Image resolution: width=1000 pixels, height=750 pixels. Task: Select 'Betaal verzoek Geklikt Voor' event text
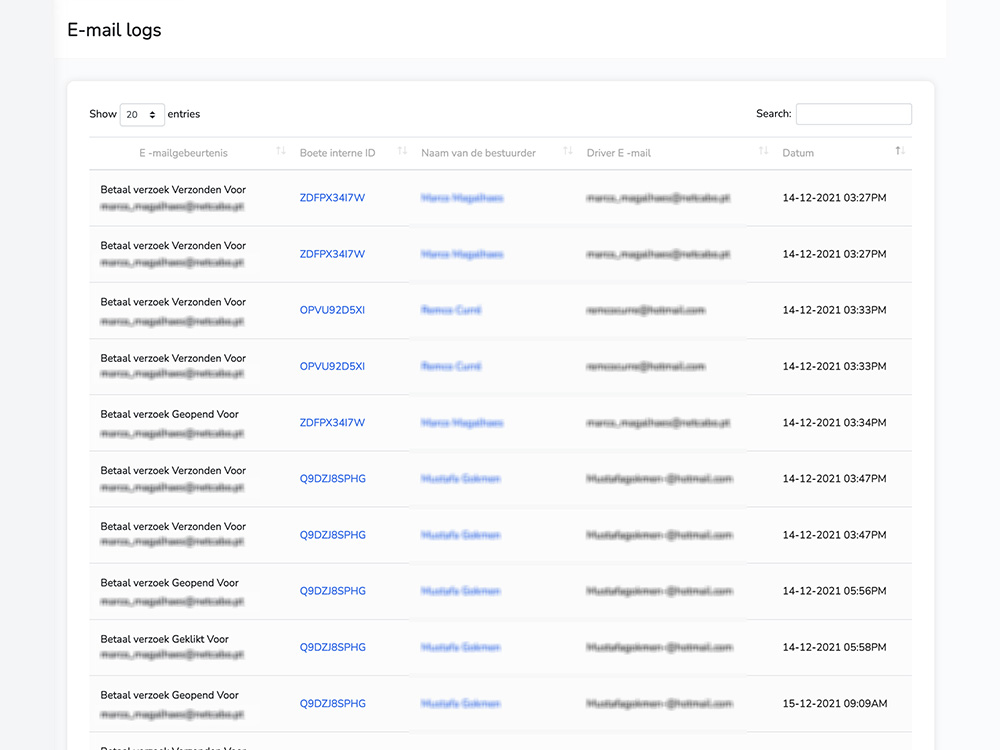click(165, 639)
